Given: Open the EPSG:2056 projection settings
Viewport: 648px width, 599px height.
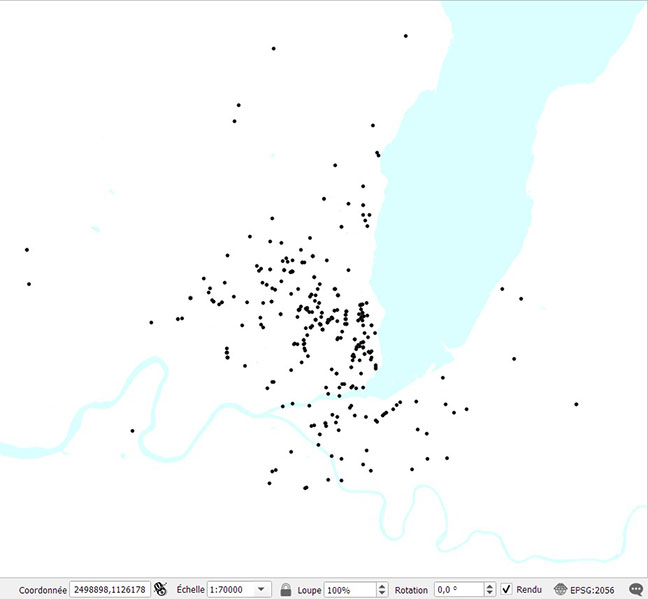Looking at the screenshot, I should 584,589.
